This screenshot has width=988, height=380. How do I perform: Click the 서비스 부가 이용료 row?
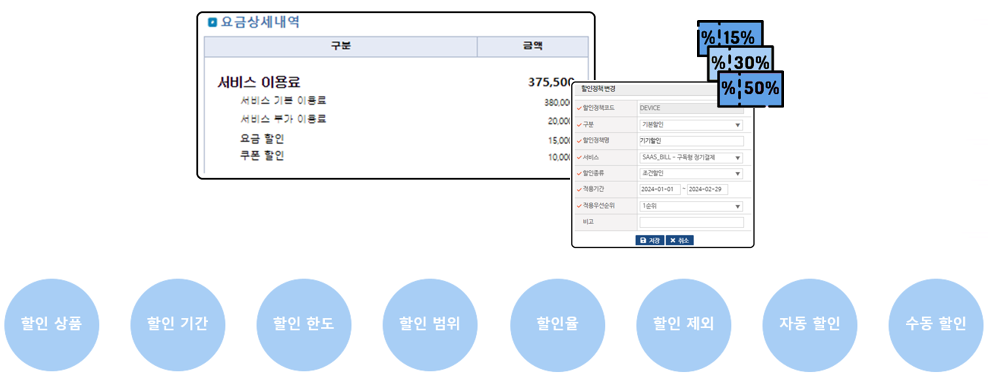tap(284, 120)
